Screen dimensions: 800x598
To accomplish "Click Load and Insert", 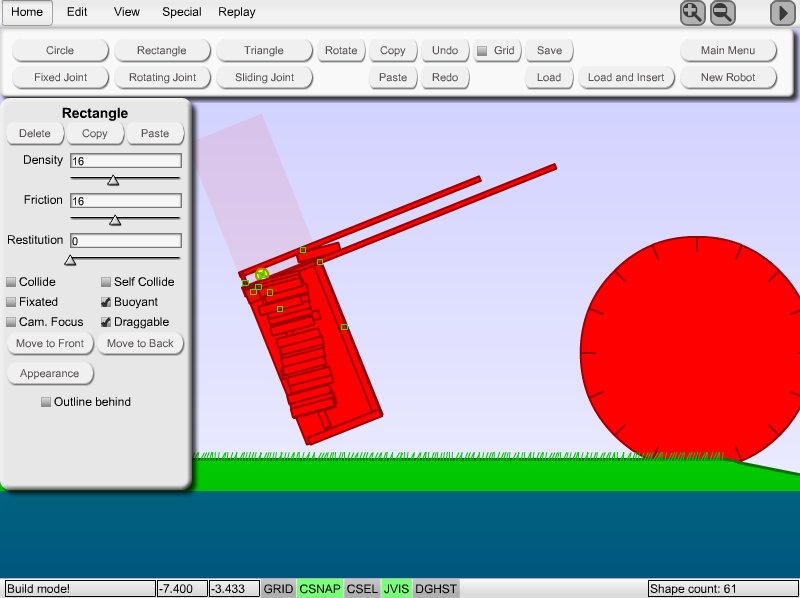I will tap(626, 78).
